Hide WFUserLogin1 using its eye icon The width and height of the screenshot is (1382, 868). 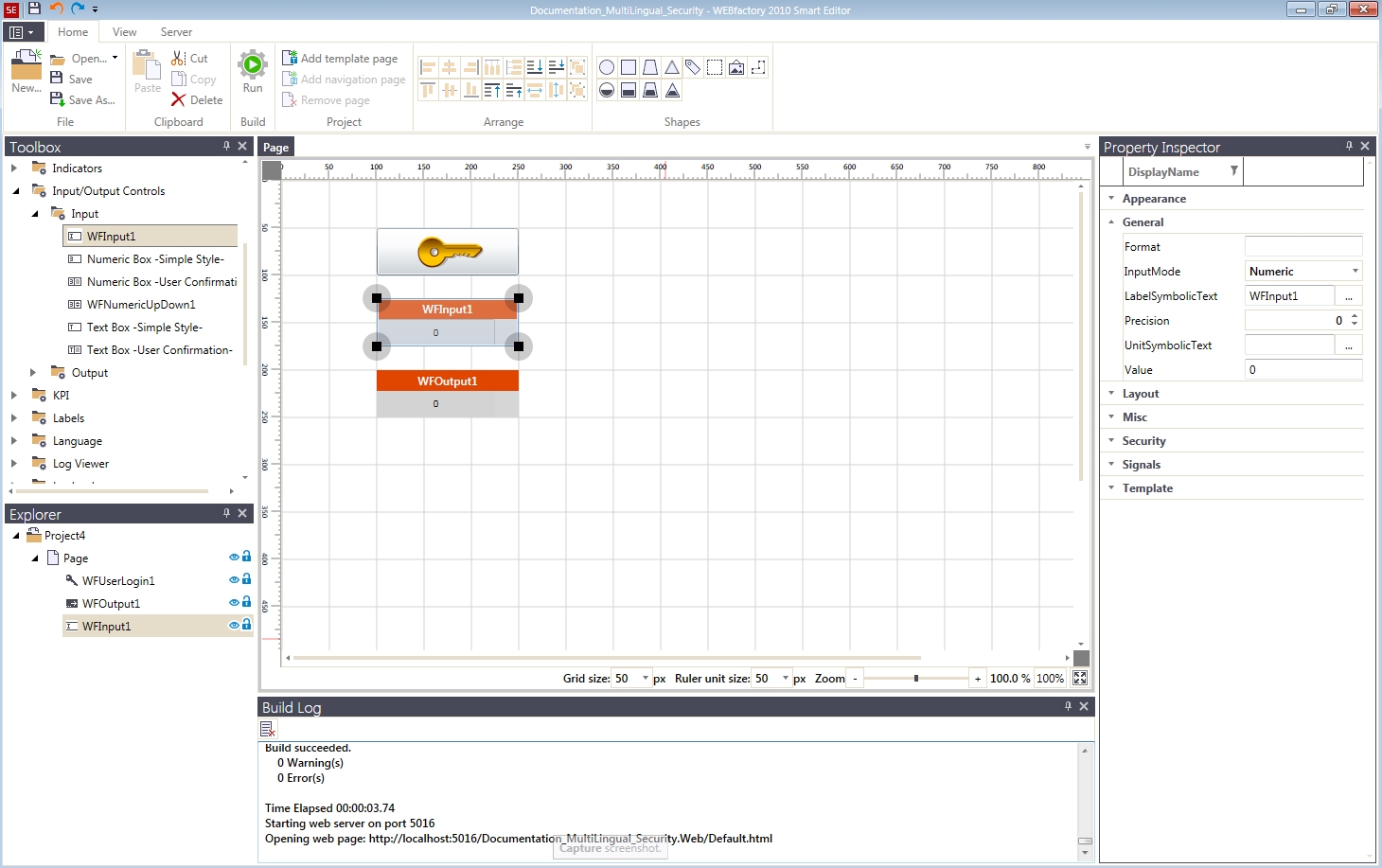[x=234, y=580]
